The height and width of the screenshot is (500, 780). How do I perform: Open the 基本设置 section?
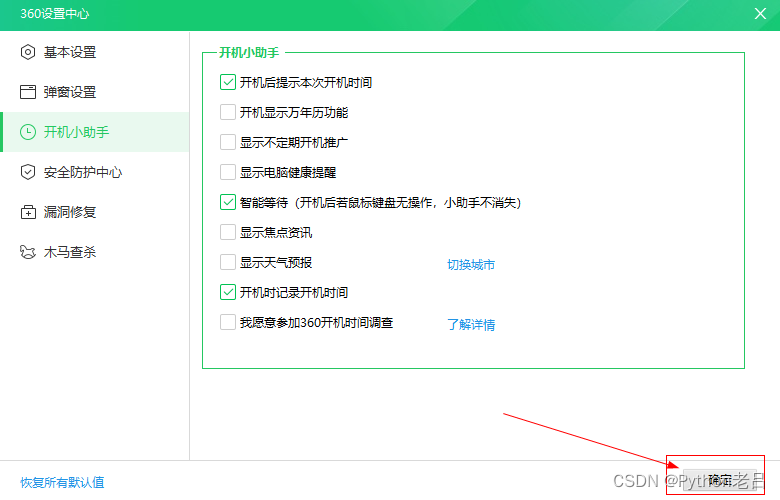tap(95, 52)
